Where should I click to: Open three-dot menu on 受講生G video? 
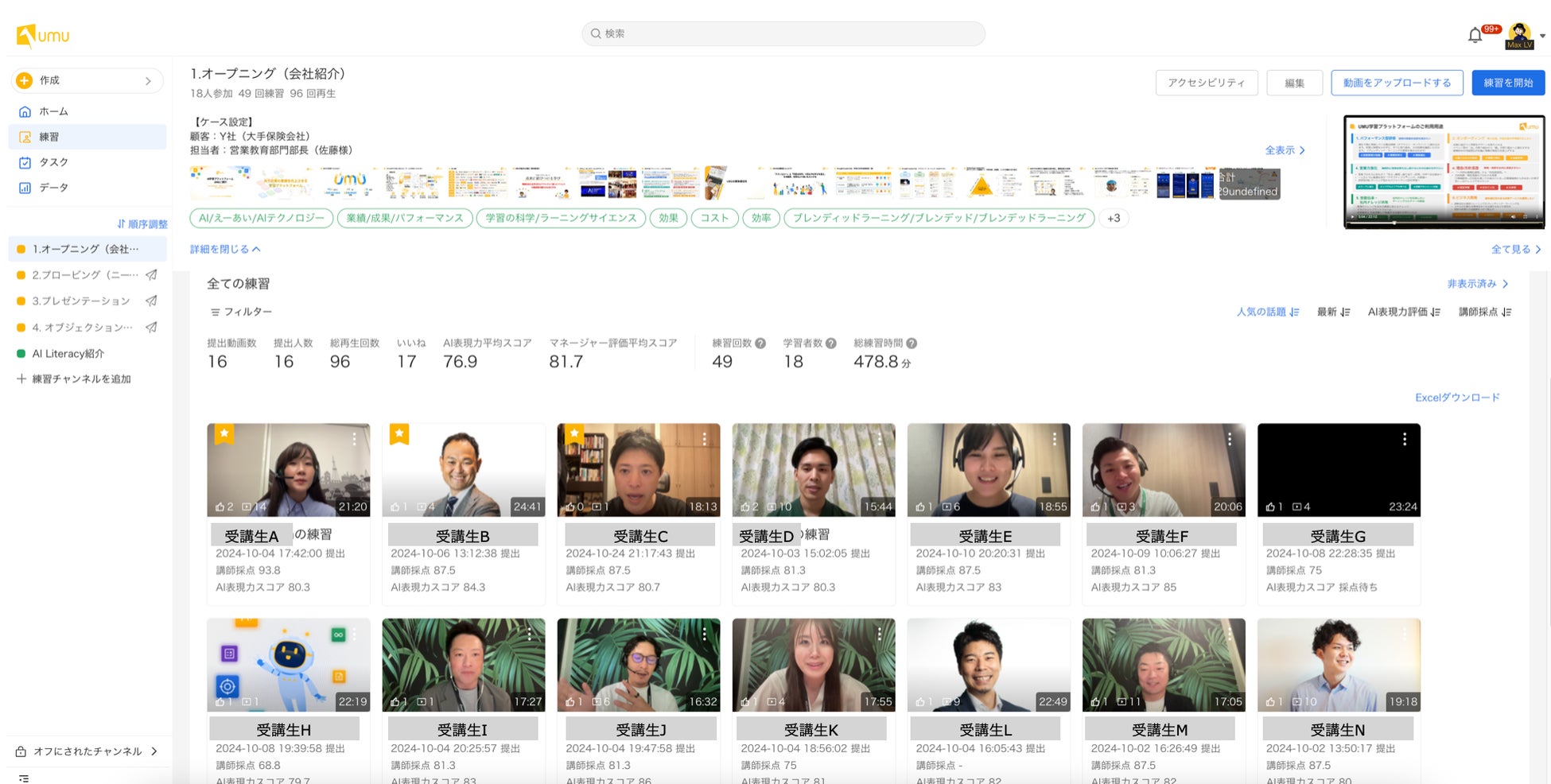1404,439
